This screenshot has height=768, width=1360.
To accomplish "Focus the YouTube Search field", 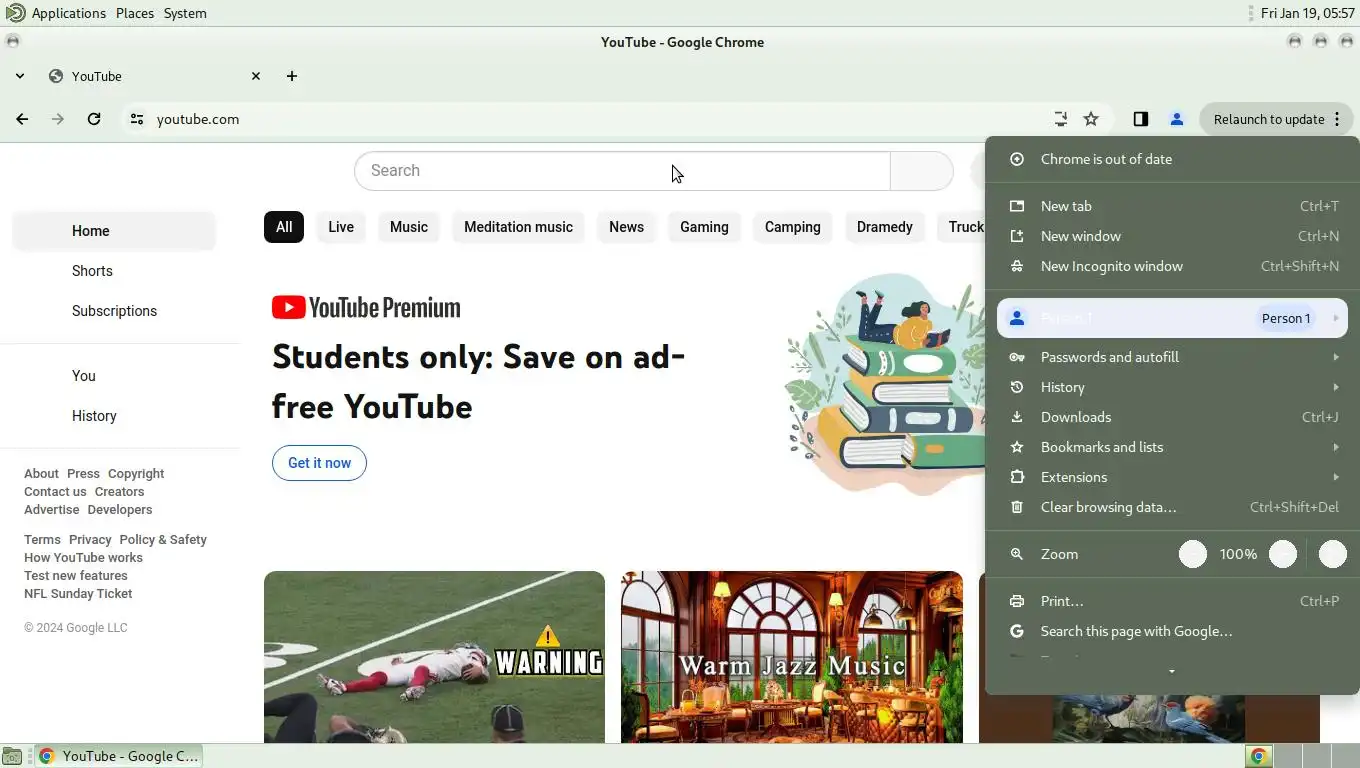I will 622,171.
